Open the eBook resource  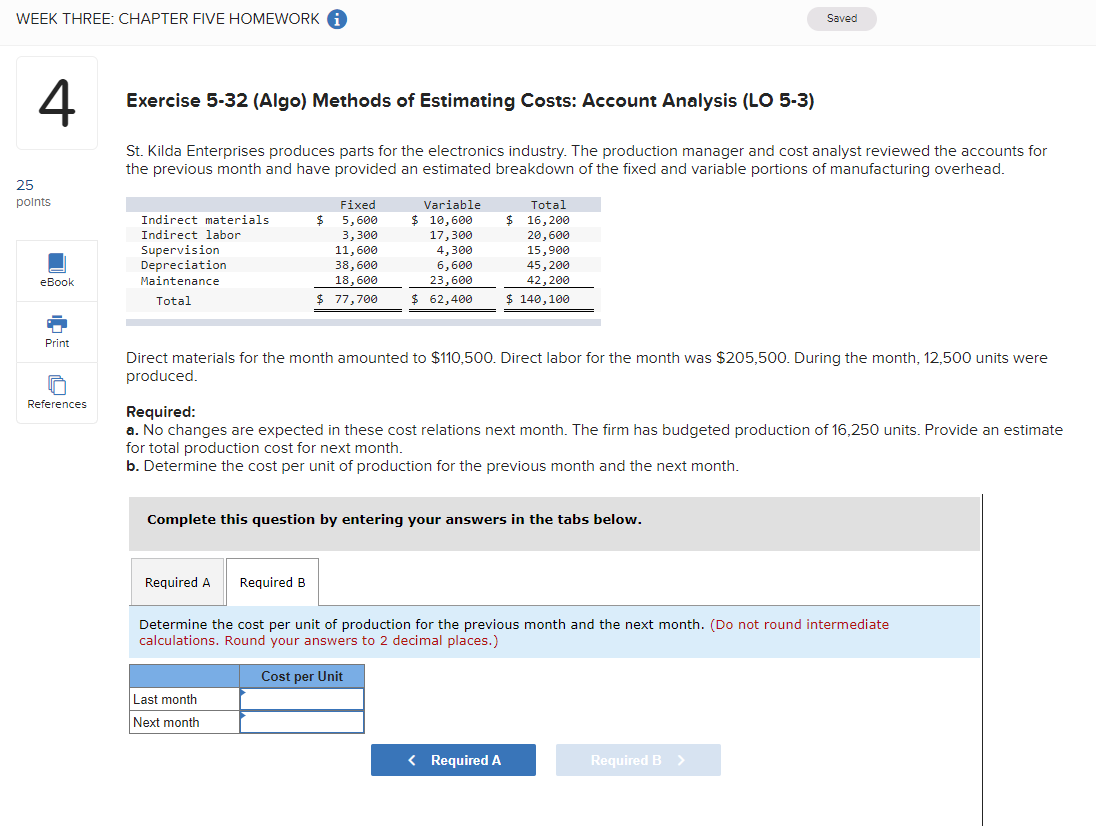pos(56,269)
